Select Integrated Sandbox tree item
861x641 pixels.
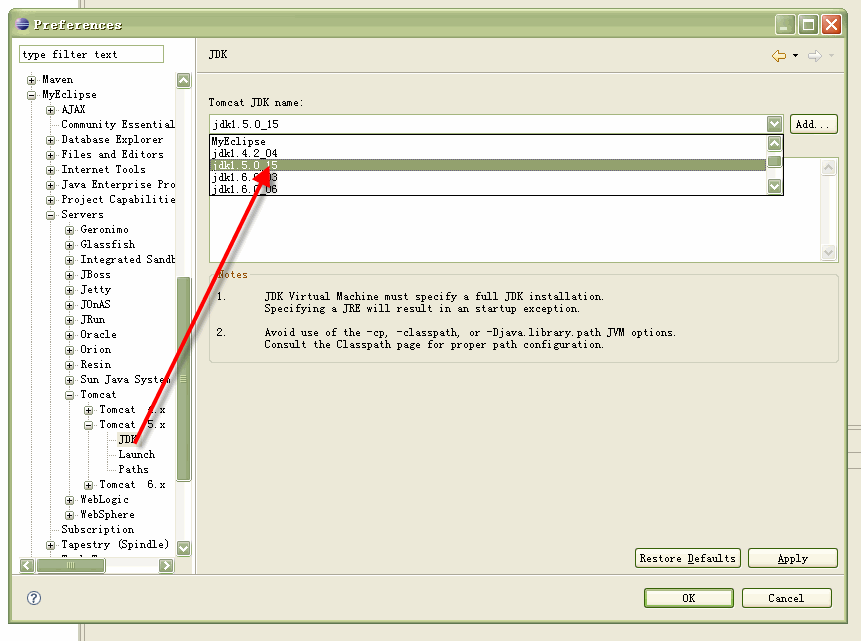pyautogui.click(x=127, y=259)
